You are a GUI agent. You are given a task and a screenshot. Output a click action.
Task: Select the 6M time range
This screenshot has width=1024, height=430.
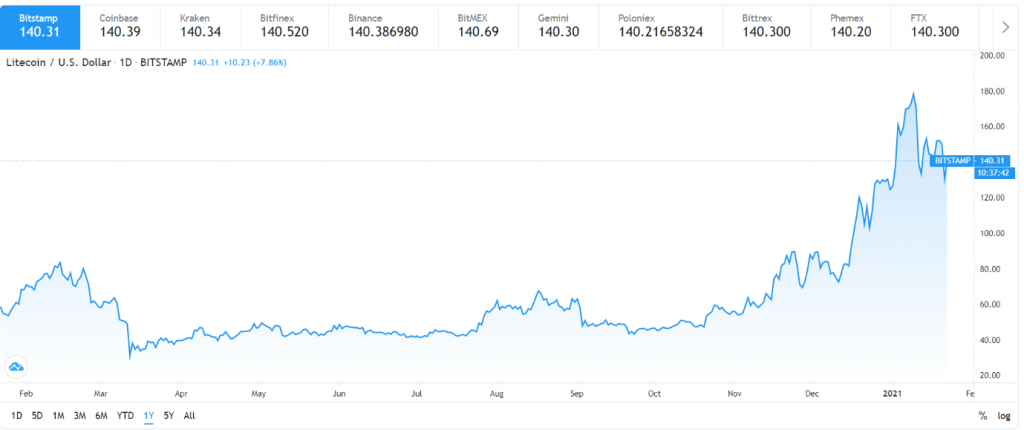click(x=101, y=415)
